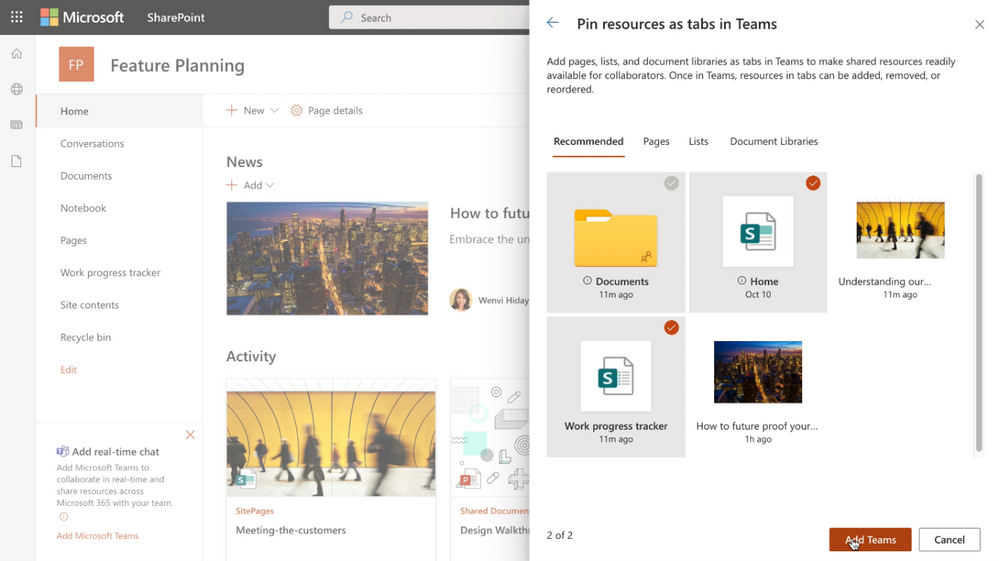Click the info icon beside Home

[742, 280]
